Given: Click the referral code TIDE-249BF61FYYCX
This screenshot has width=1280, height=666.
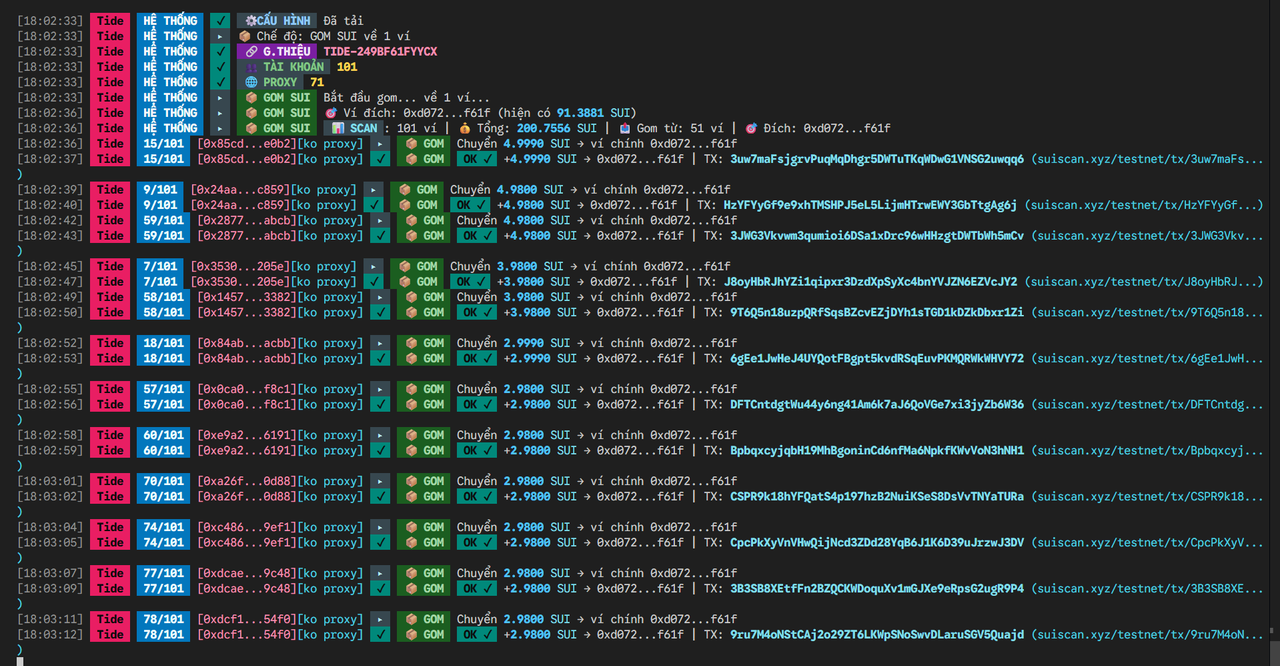Looking at the screenshot, I should pyautogui.click(x=380, y=51).
